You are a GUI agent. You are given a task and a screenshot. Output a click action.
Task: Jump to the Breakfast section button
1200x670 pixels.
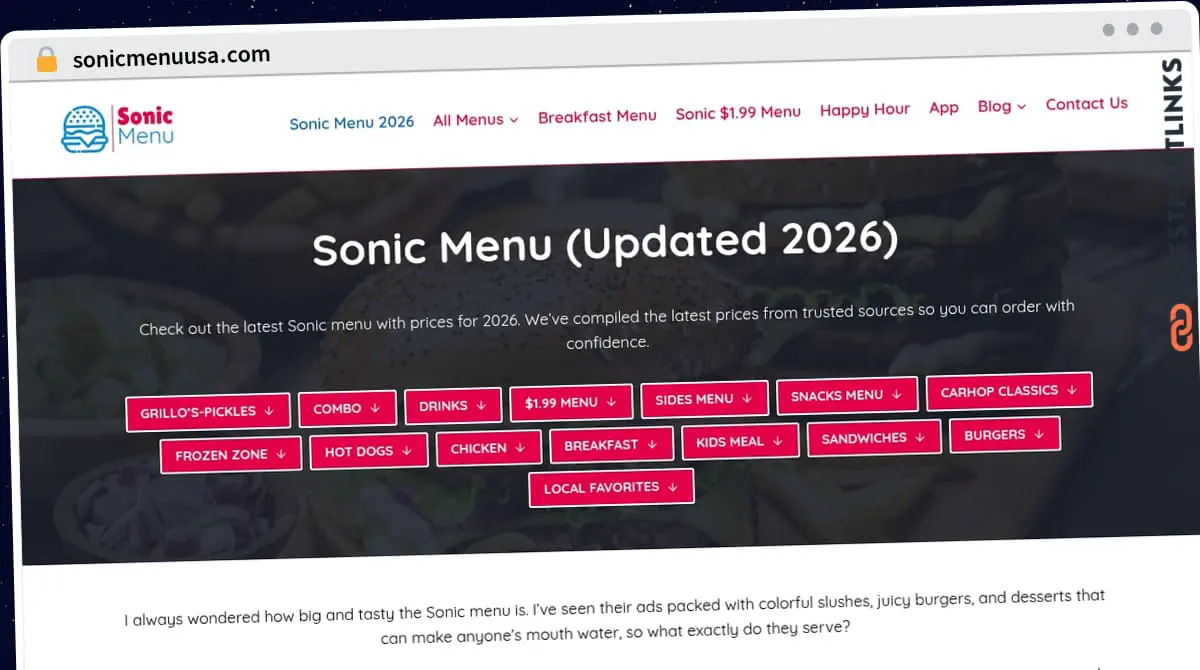tap(611, 444)
